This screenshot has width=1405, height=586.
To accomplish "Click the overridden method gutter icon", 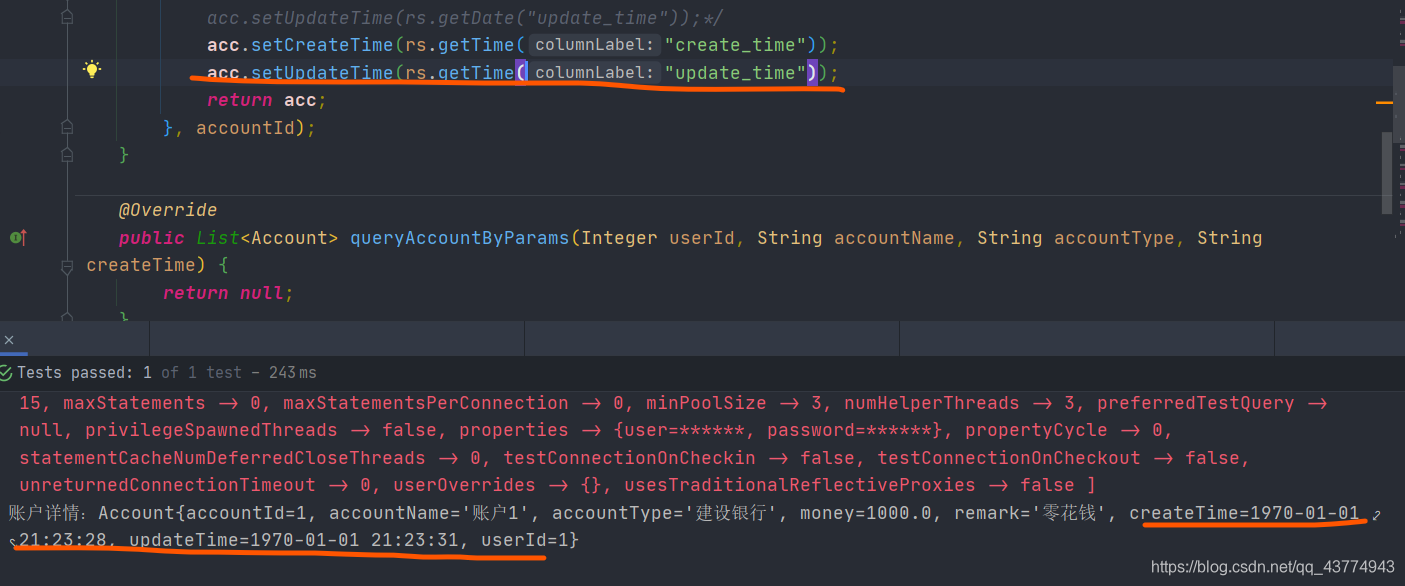I will [18, 238].
